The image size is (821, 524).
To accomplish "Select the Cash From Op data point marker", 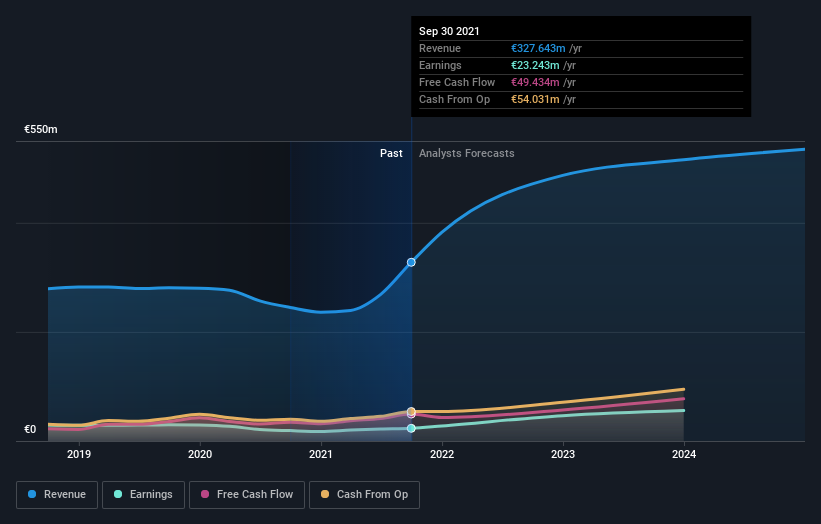I will click(x=411, y=411).
